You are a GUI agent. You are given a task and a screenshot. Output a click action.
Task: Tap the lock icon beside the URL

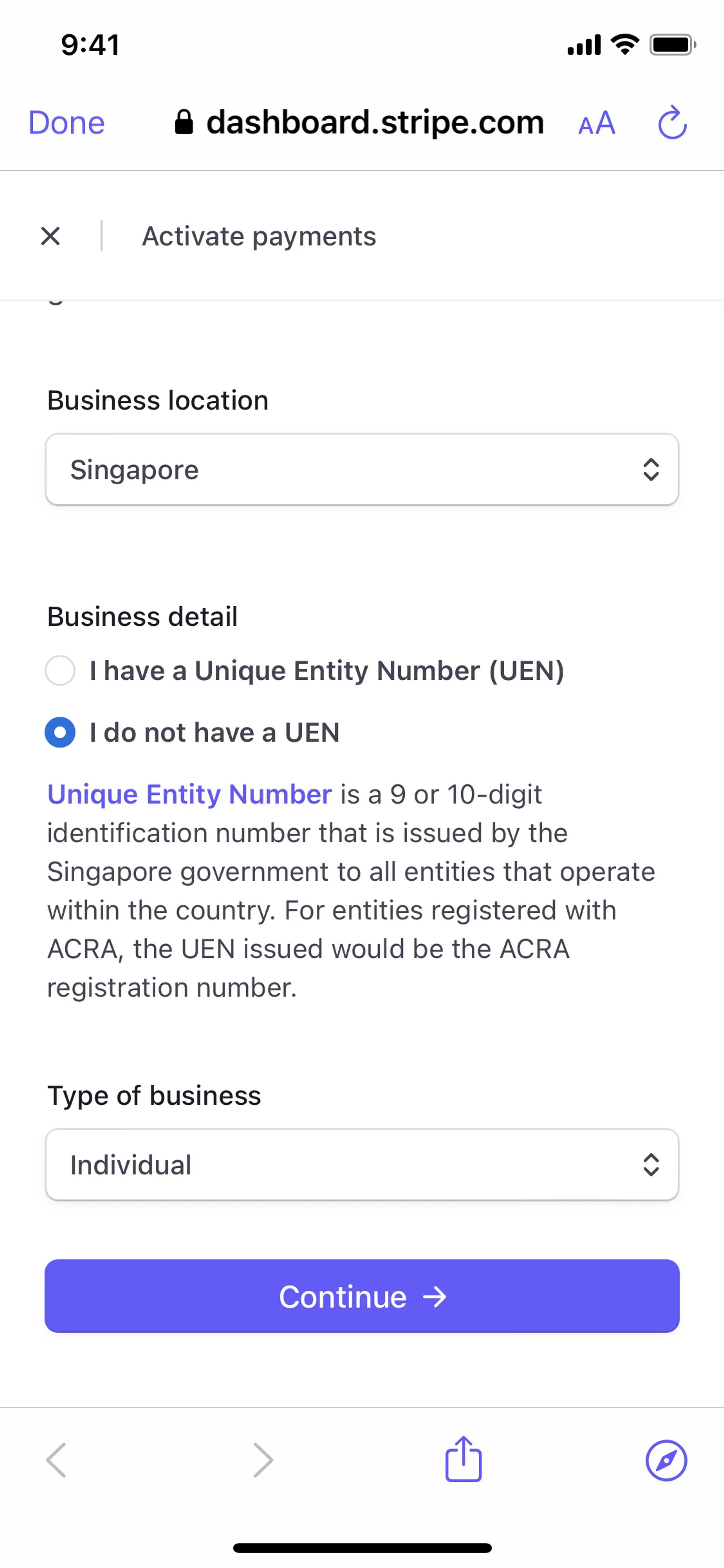click(184, 122)
